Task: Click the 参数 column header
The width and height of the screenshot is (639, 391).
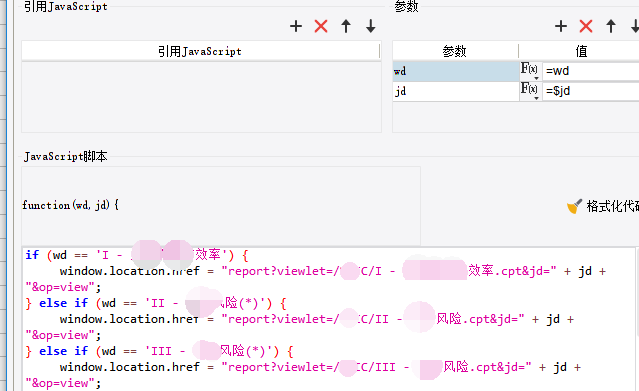Action: click(455, 51)
